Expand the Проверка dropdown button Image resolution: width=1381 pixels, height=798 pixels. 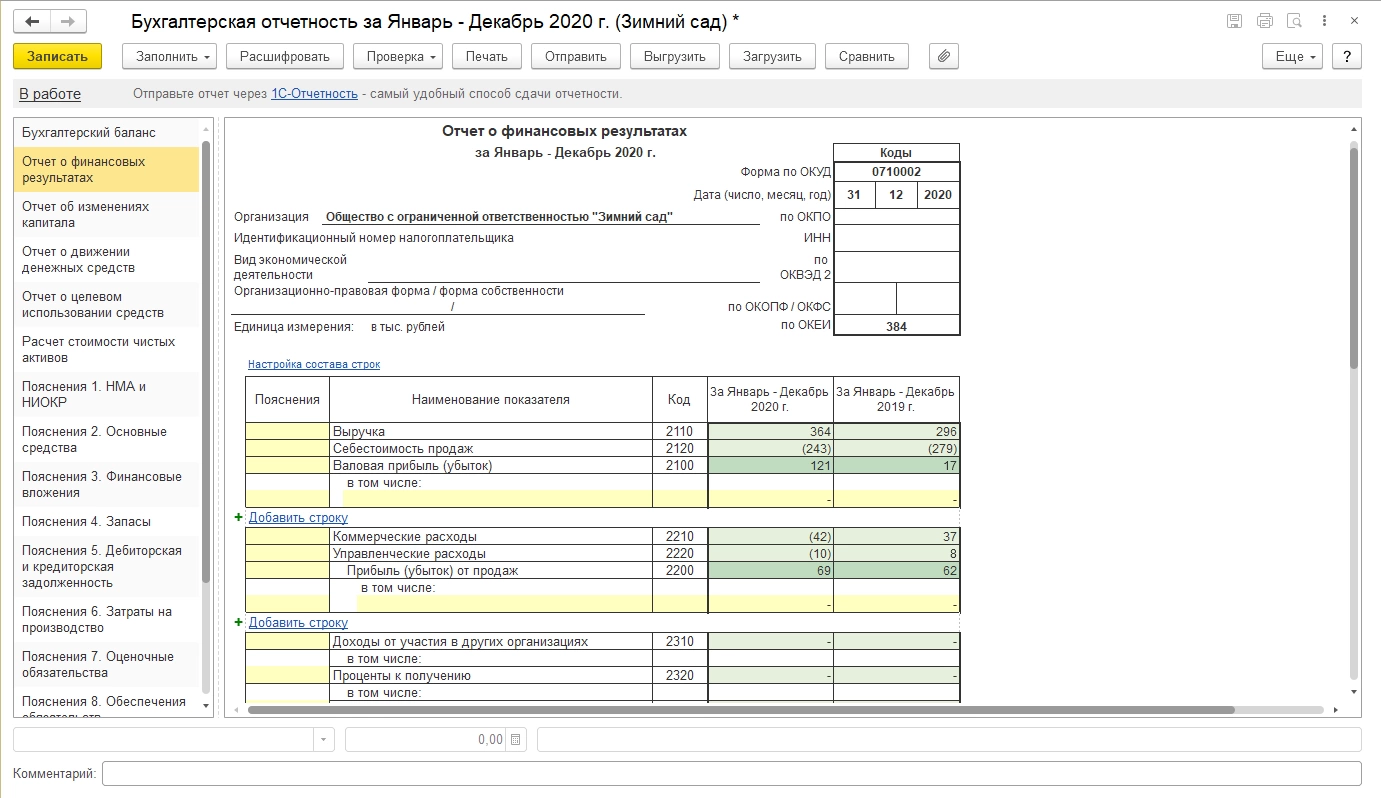397,57
